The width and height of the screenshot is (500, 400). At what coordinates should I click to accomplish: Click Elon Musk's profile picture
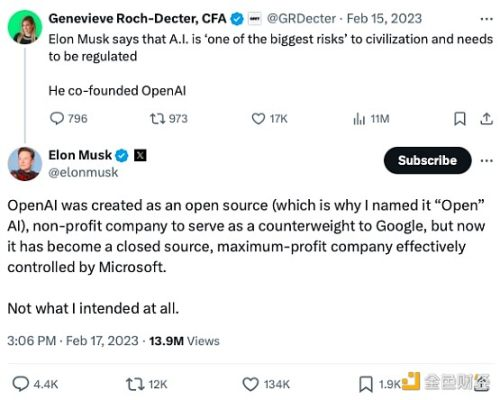pyautogui.click(x=25, y=164)
